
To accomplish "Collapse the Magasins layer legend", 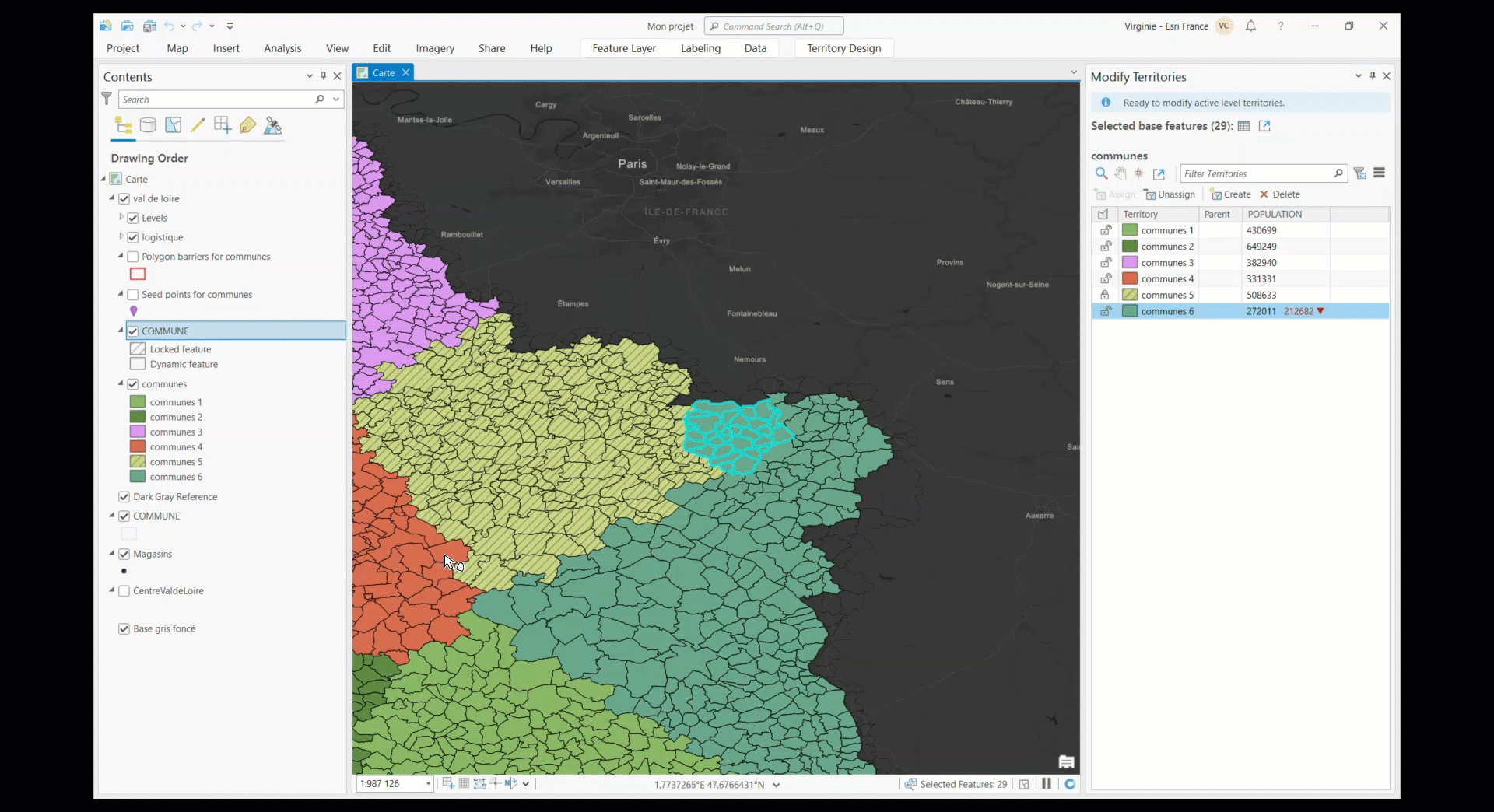I will pyautogui.click(x=111, y=554).
